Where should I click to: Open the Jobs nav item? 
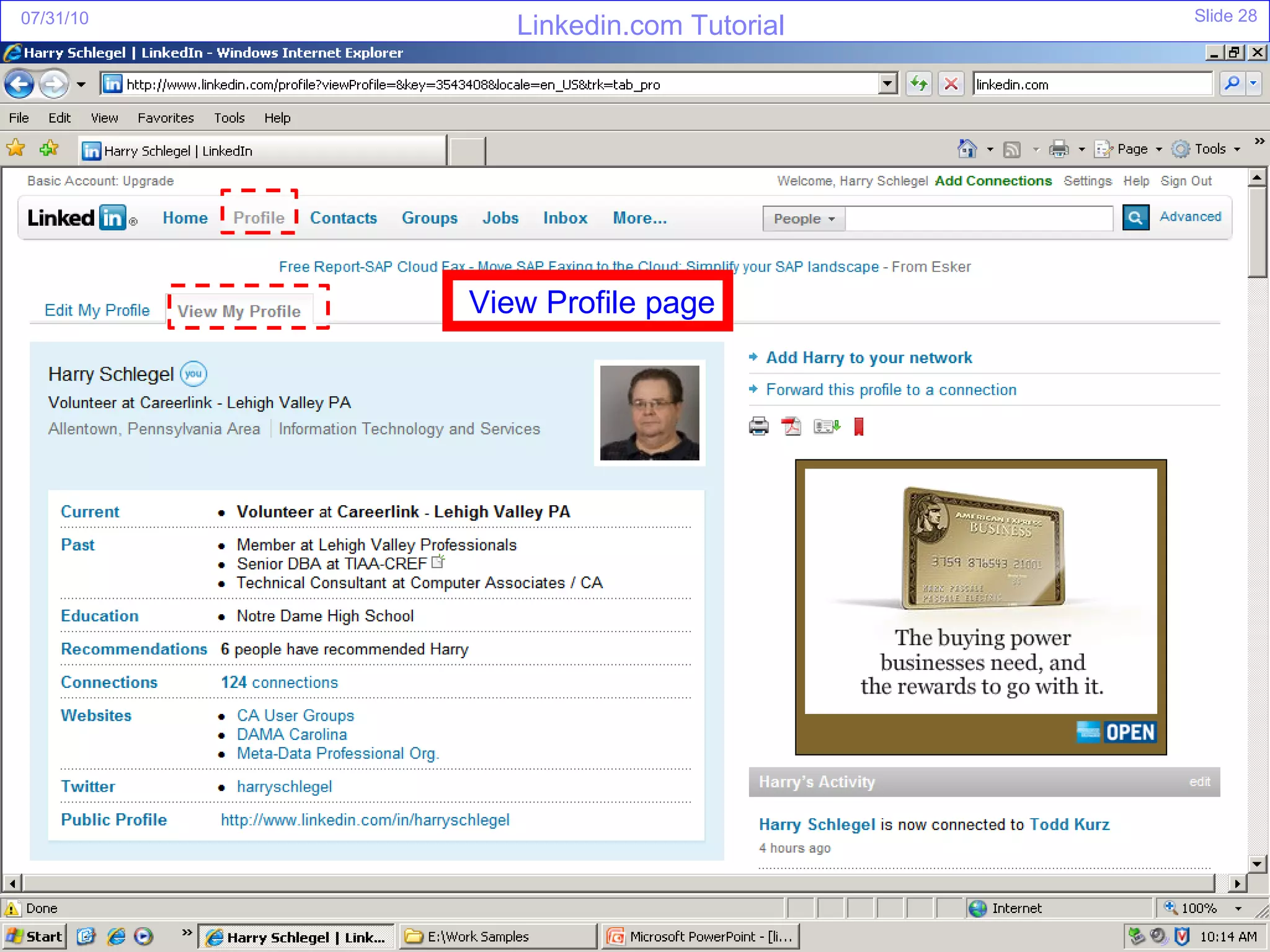tap(500, 218)
